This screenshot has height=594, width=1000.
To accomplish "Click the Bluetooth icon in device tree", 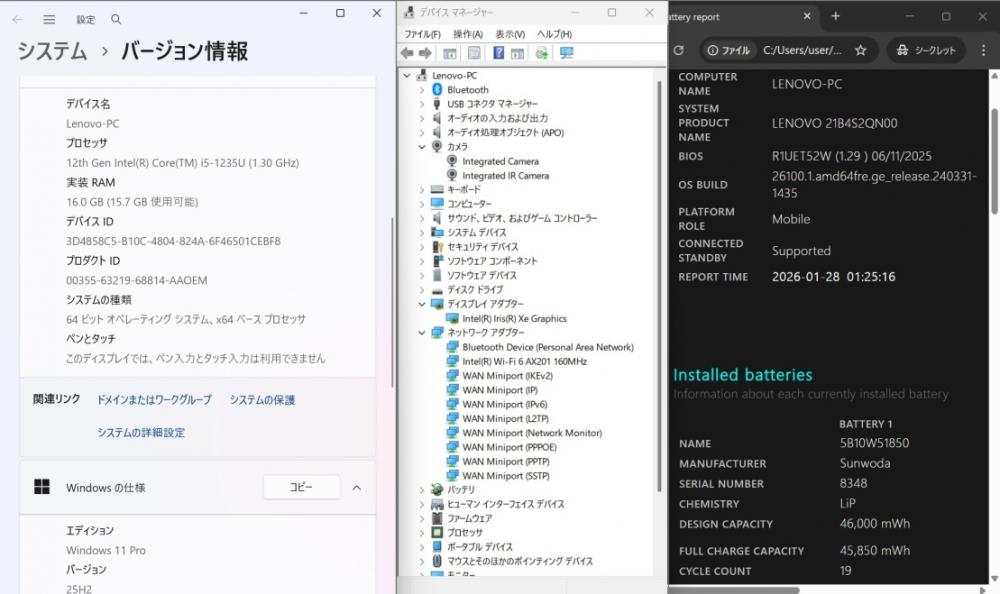I will [437, 89].
